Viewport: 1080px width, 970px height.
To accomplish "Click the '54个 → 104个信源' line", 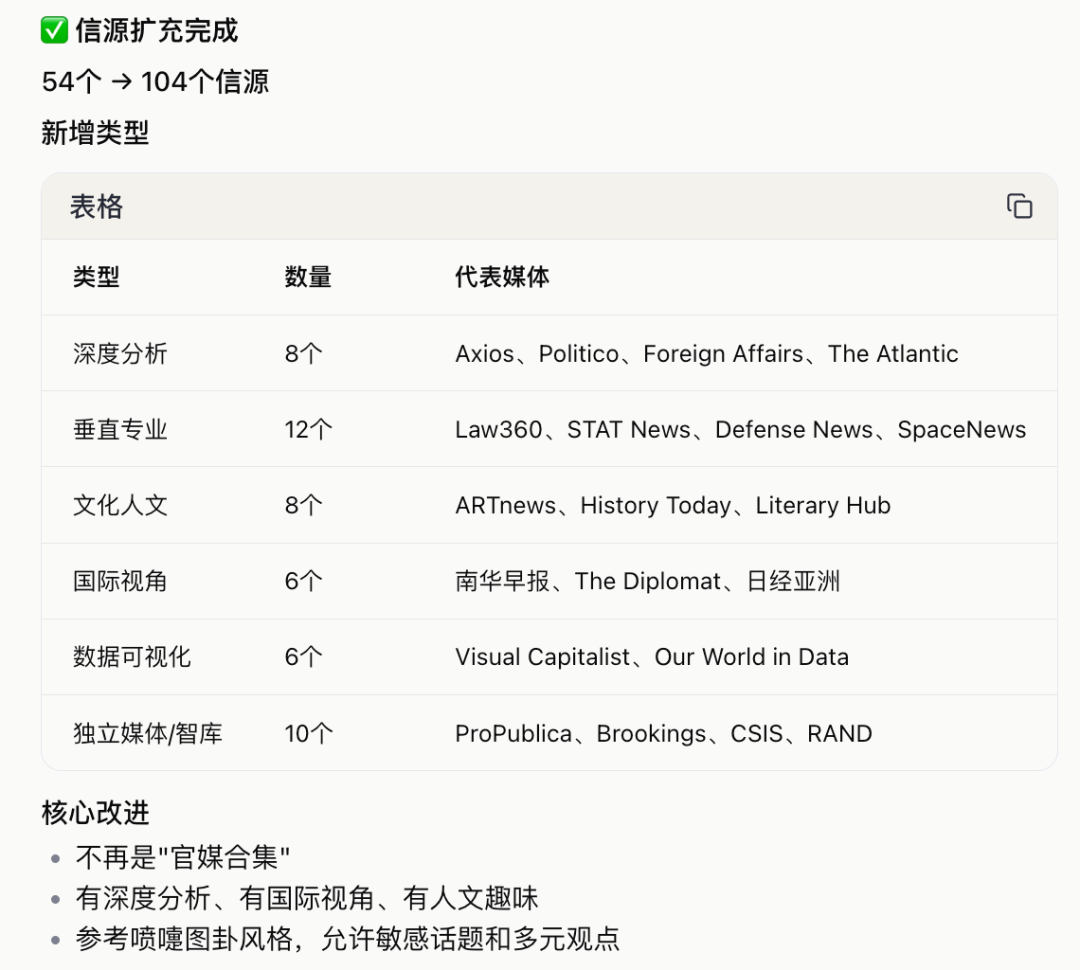I will coord(155,81).
